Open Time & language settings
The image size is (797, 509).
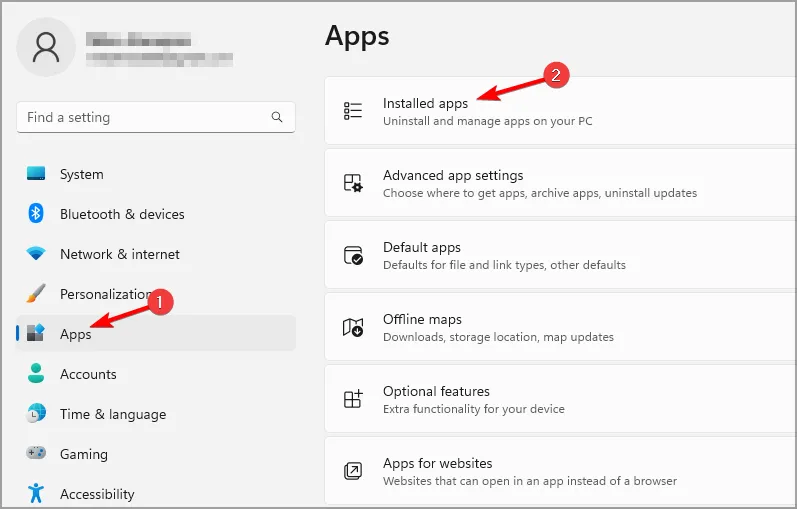tap(156, 414)
